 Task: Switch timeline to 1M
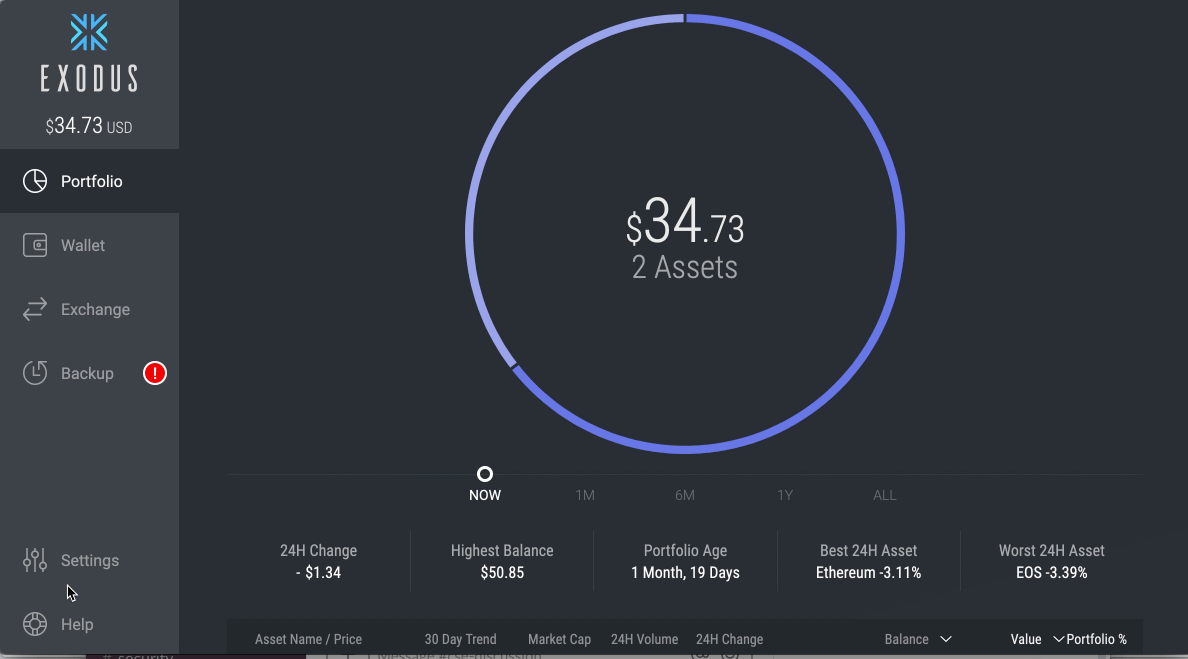585,495
